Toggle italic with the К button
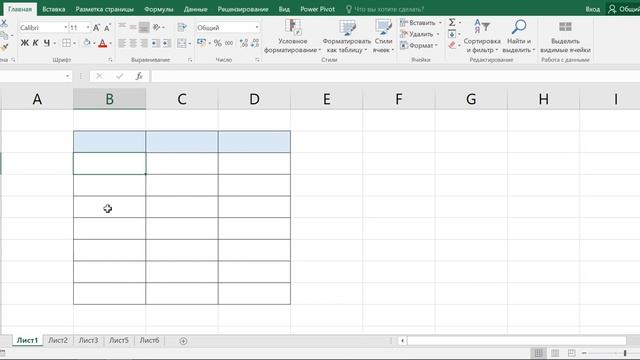The image size is (640, 360). [36, 43]
